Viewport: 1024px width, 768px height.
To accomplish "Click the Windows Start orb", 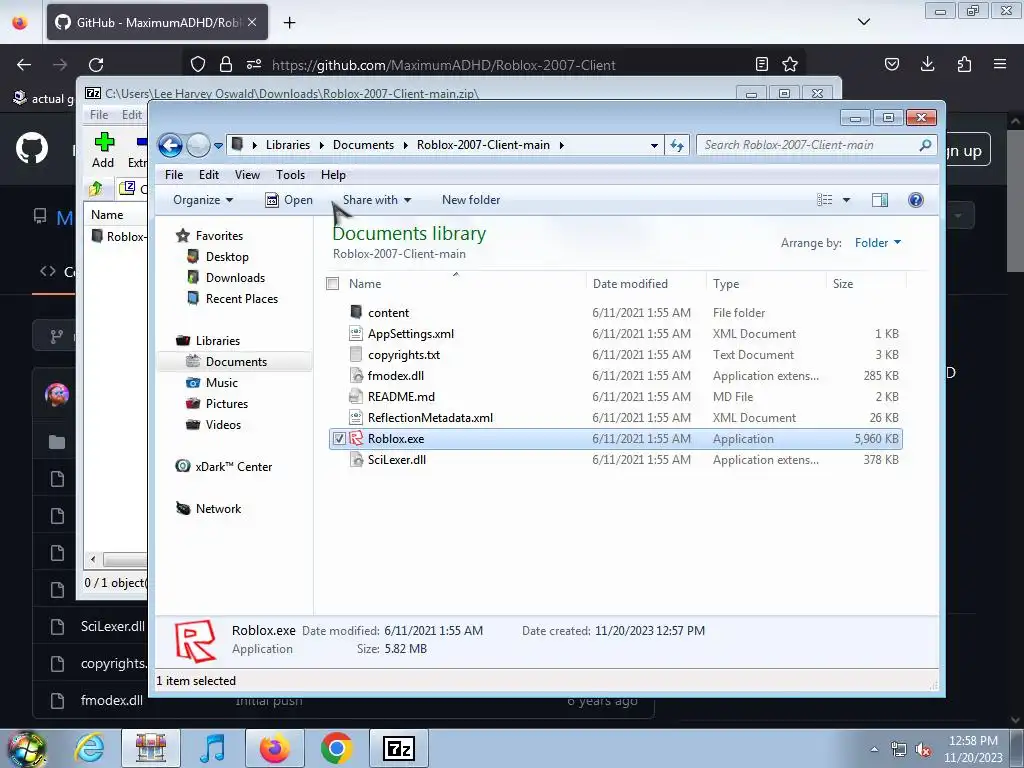I will [27, 749].
